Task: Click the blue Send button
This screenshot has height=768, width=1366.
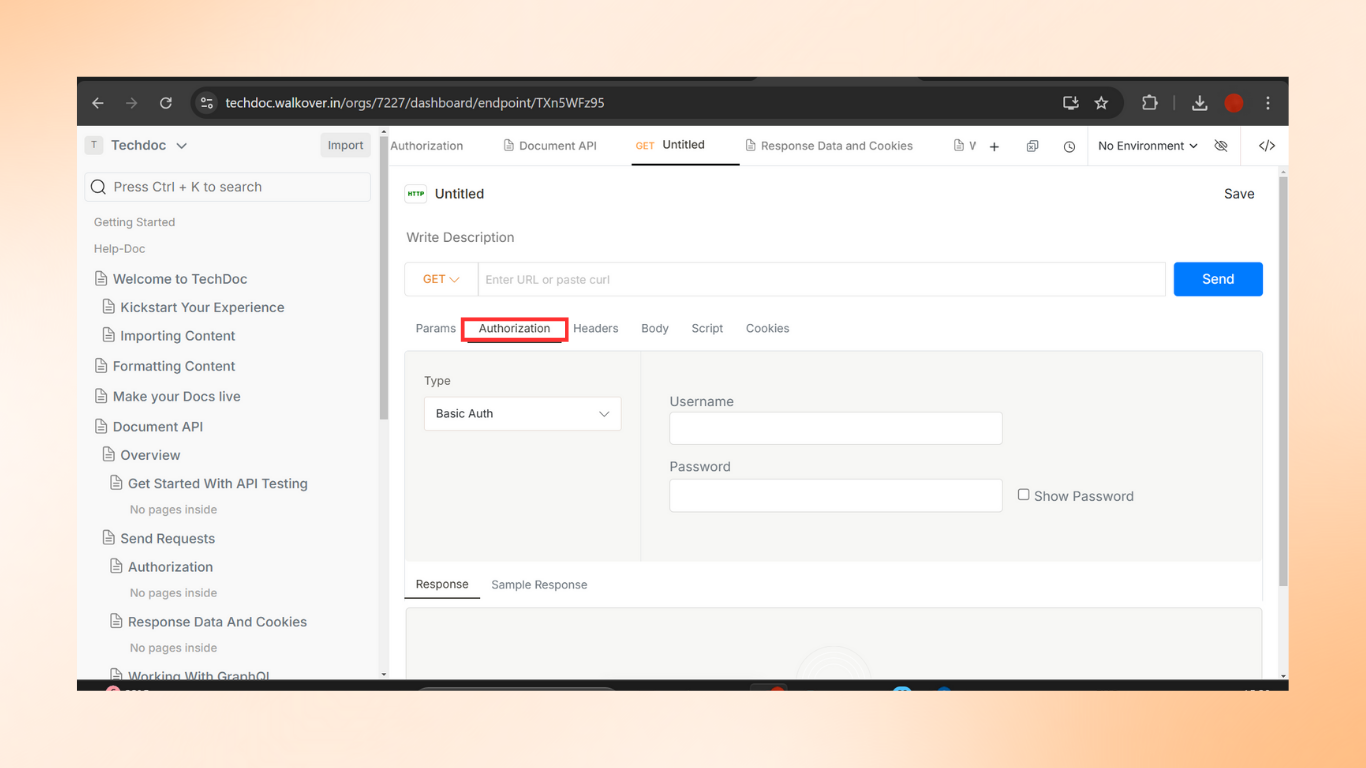Action: coord(1218,279)
